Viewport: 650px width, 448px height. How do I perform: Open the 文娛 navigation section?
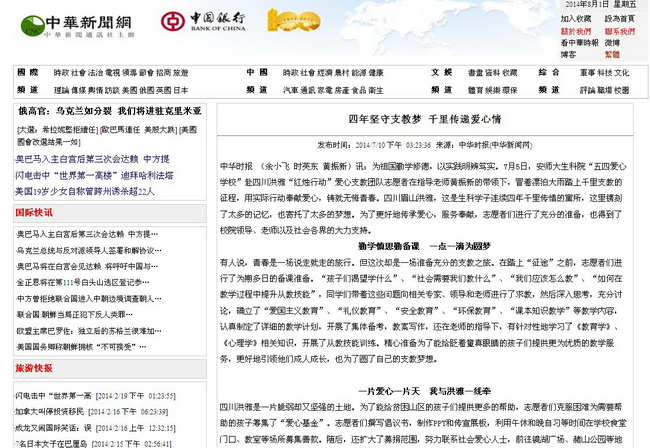(441, 73)
